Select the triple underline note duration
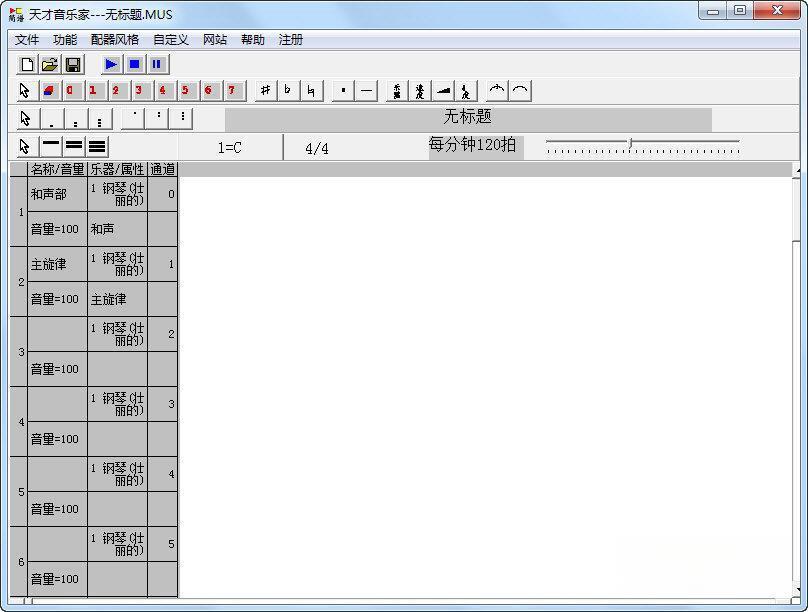The height and width of the screenshot is (612, 808). [x=97, y=147]
